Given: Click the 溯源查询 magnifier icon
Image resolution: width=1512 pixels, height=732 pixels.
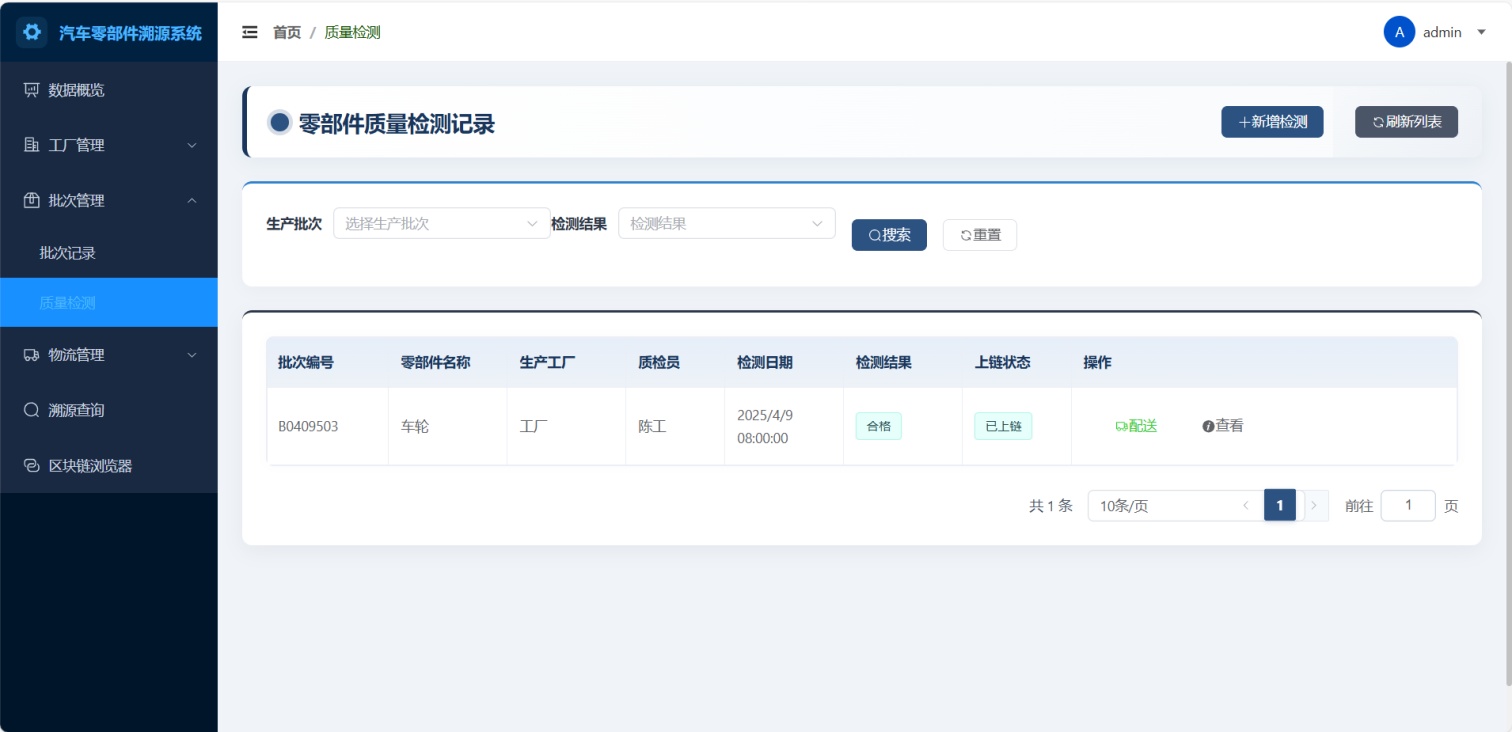Looking at the screenshot, I should 31,410.
